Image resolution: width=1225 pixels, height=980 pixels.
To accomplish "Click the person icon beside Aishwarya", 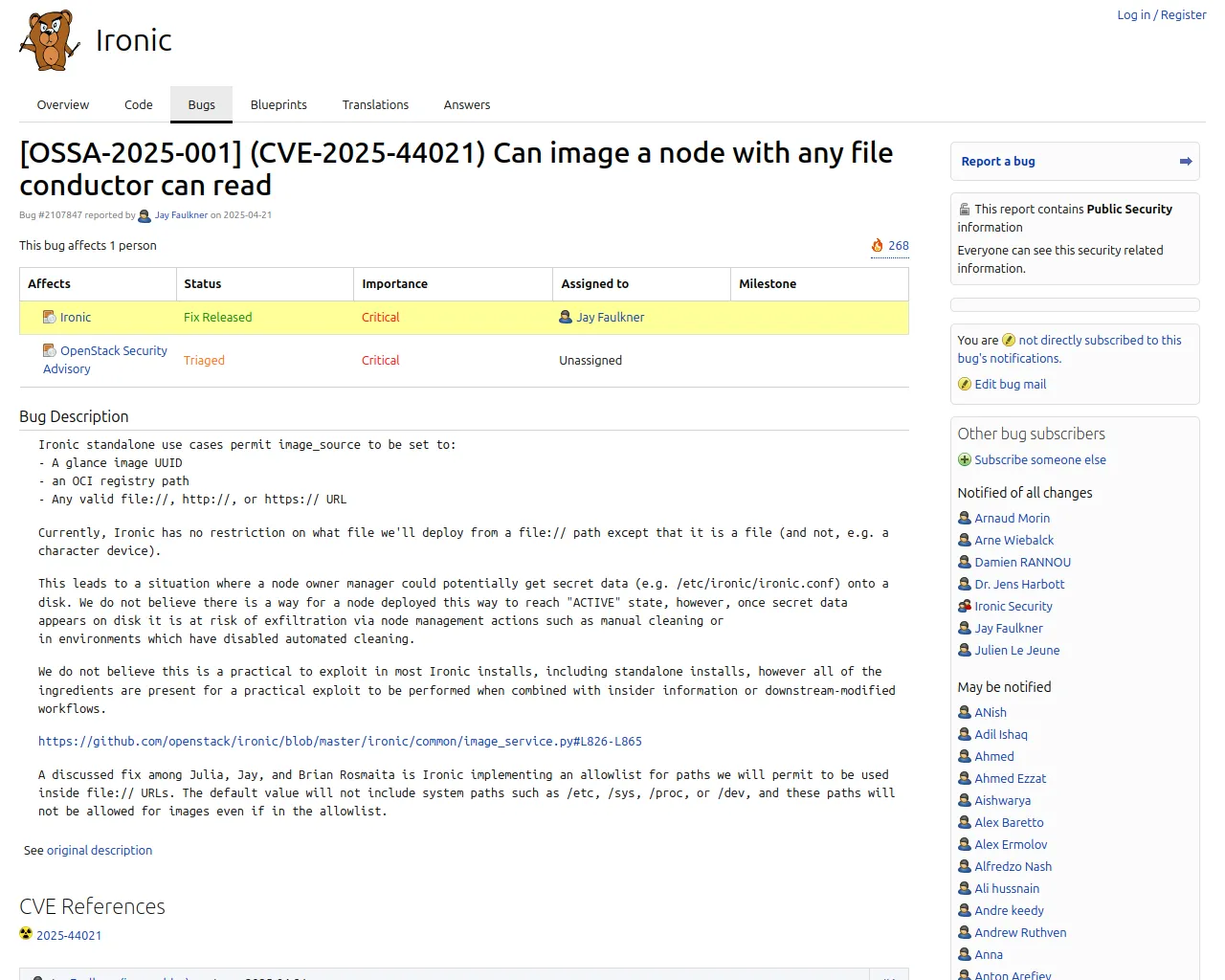I will (x=965, y=800).
